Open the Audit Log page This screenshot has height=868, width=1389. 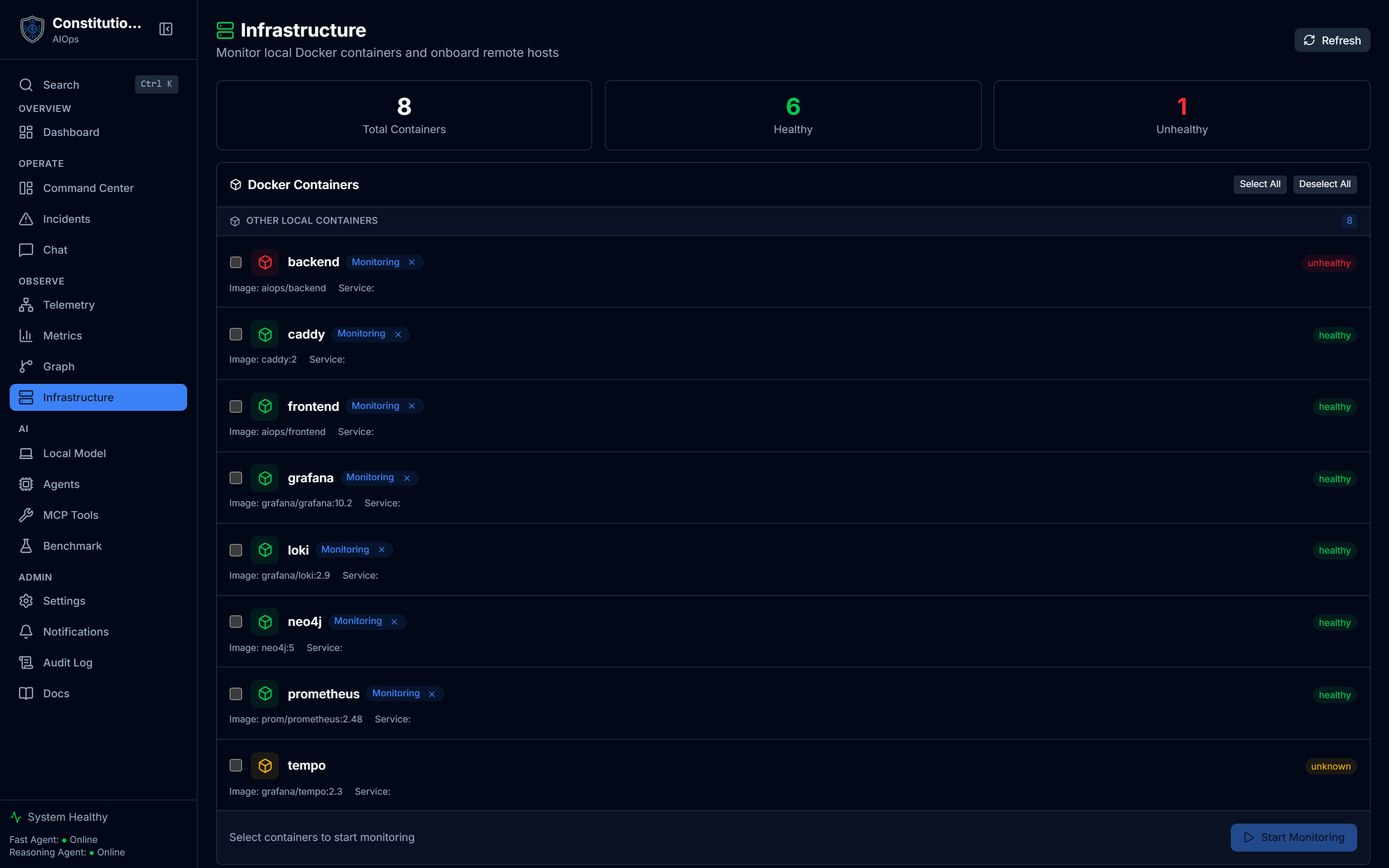click(x=98, y=663)
